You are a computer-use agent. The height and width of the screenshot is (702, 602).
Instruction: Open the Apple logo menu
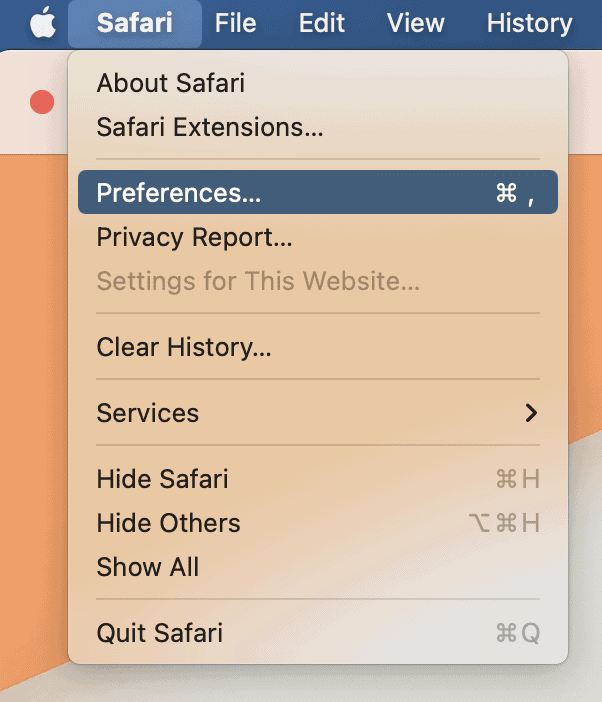pyautogui.click(x=42, y=24)
